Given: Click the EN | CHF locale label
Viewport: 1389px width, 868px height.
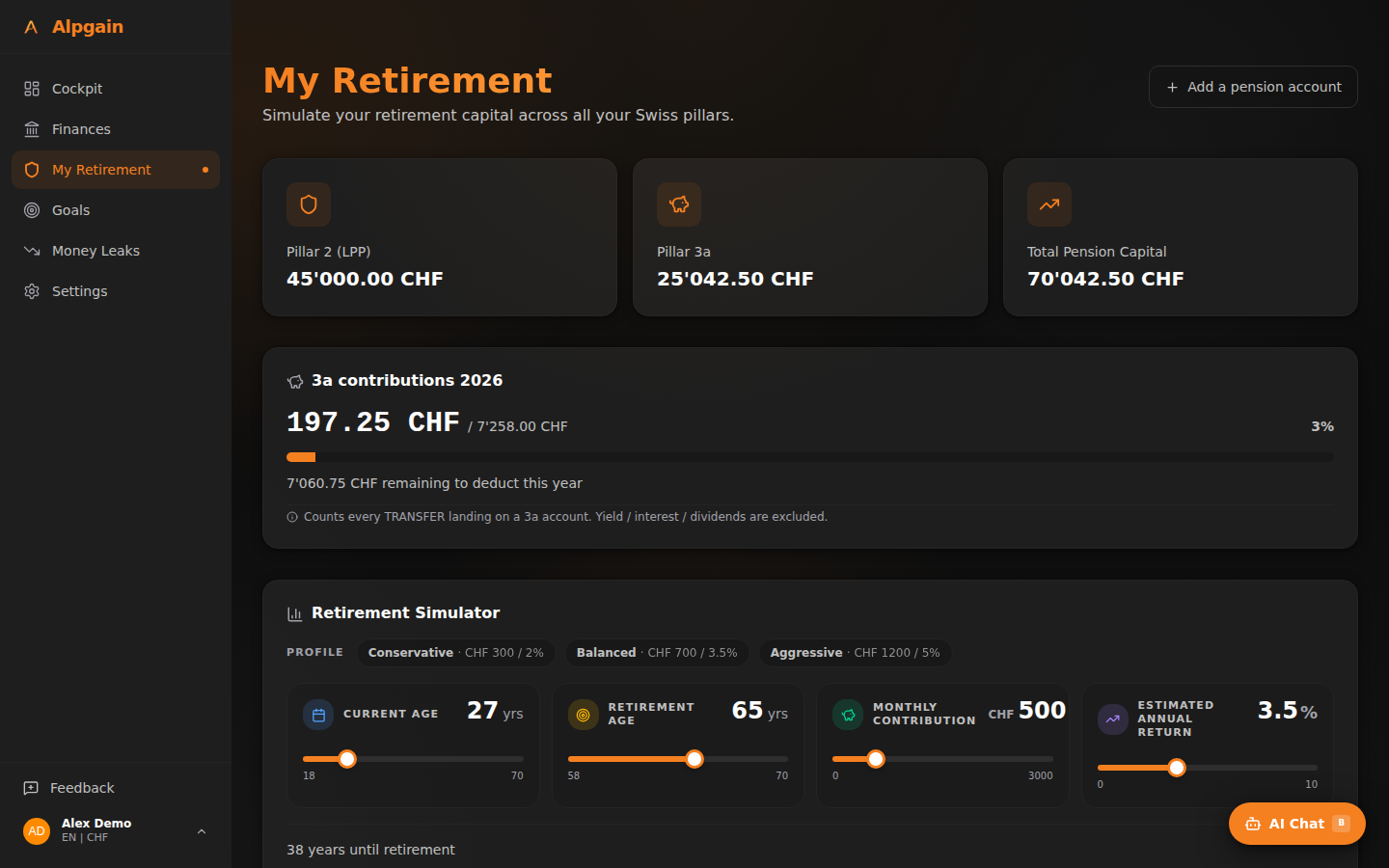Looking at the screenshot, I should (85, 838).
